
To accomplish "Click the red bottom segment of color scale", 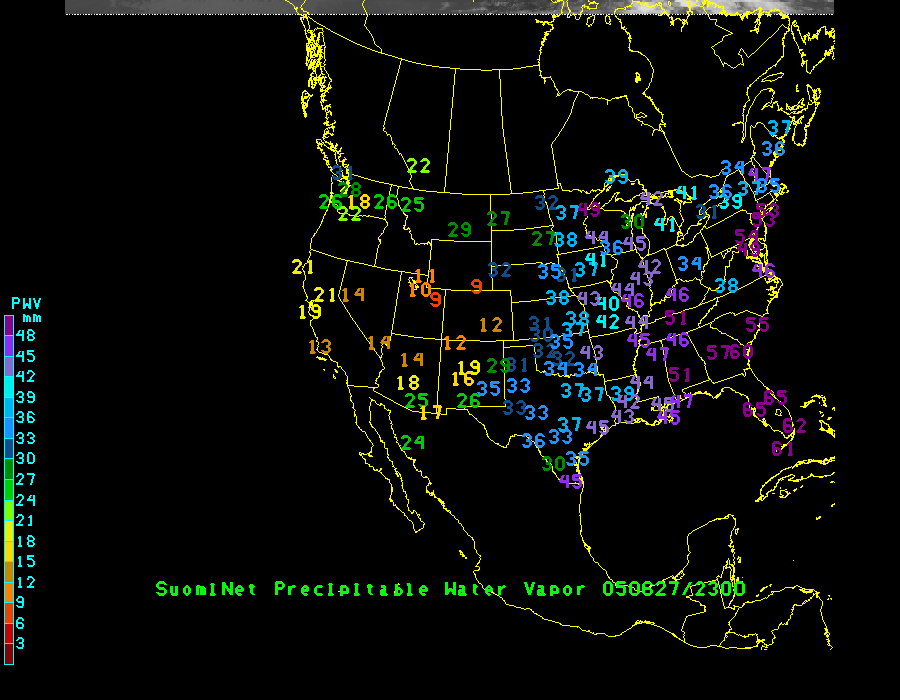I will 9,654.
